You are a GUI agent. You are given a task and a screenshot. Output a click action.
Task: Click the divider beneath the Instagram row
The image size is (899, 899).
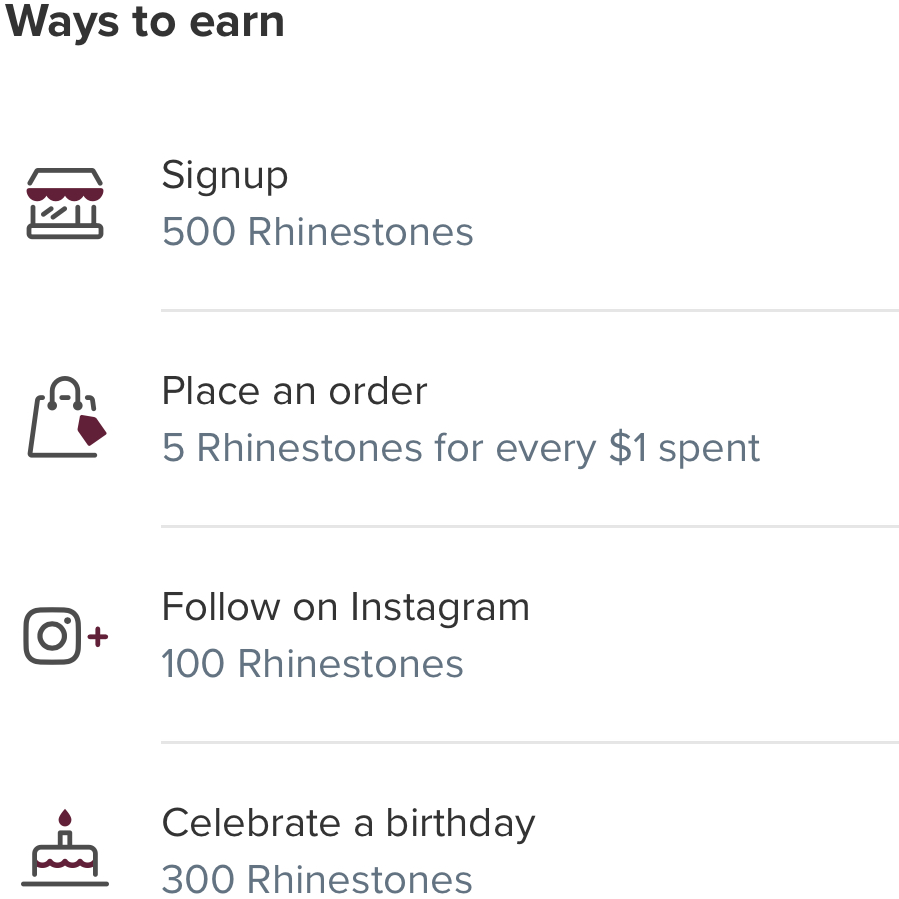pyautogui.click(x=529, y=743)
